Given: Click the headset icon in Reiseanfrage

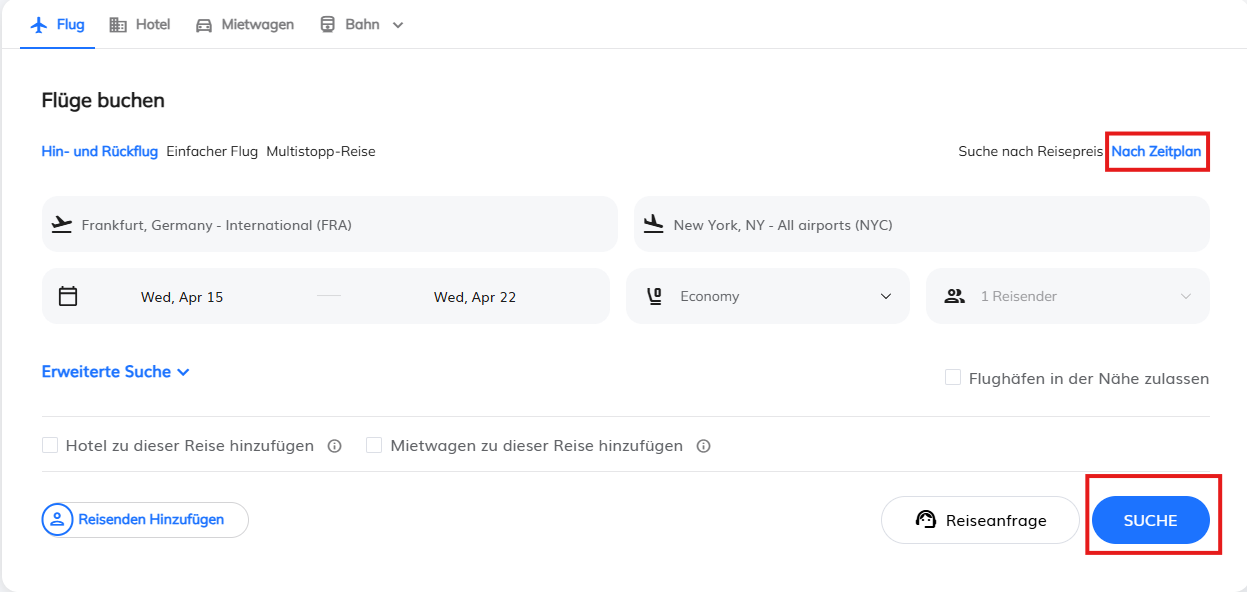Looking at the screenshot, I should 926,520.
